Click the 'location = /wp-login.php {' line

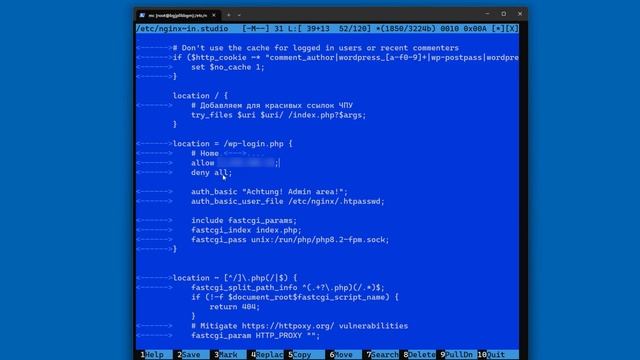(233, 144)
